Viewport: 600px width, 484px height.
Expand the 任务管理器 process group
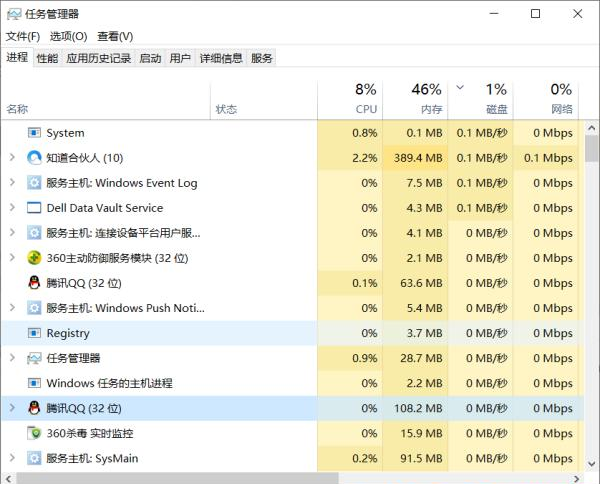[11, 358]
